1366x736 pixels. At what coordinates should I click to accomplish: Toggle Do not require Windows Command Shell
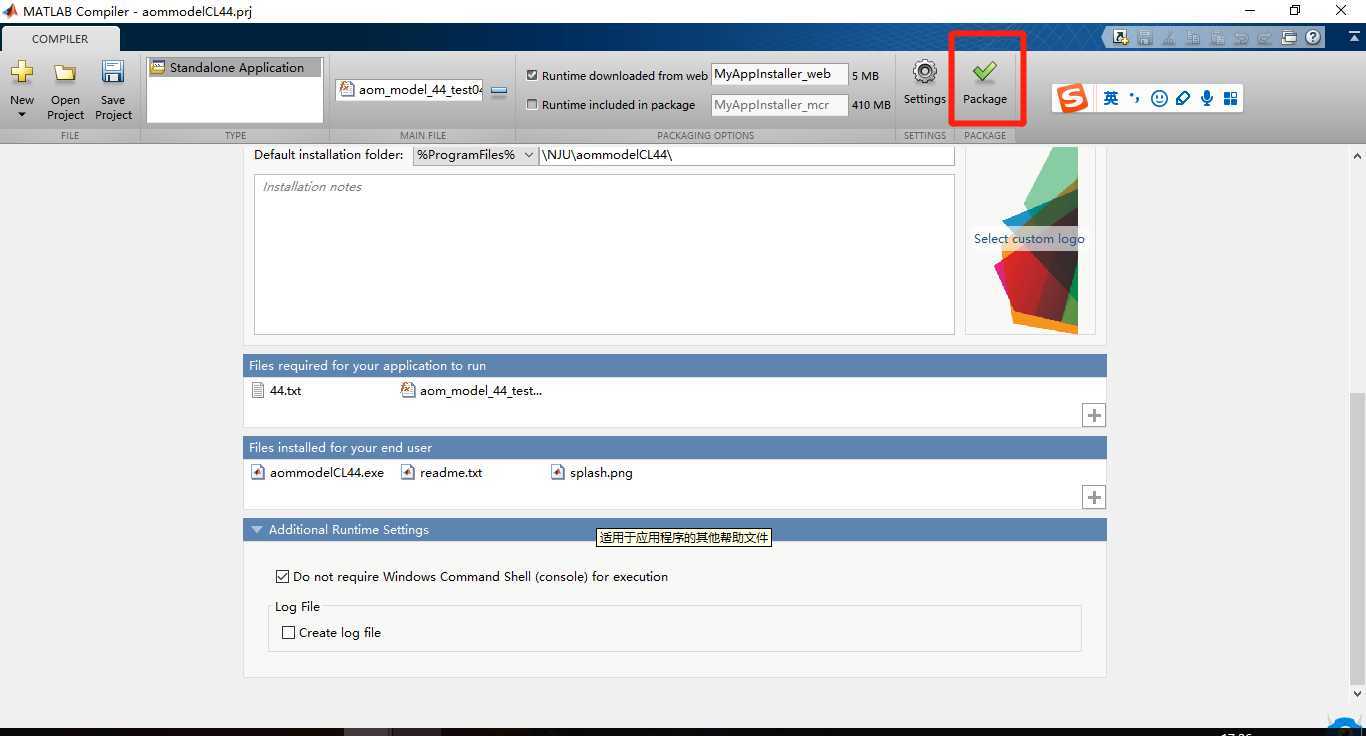pyautogui.click(x=282, y=576)
